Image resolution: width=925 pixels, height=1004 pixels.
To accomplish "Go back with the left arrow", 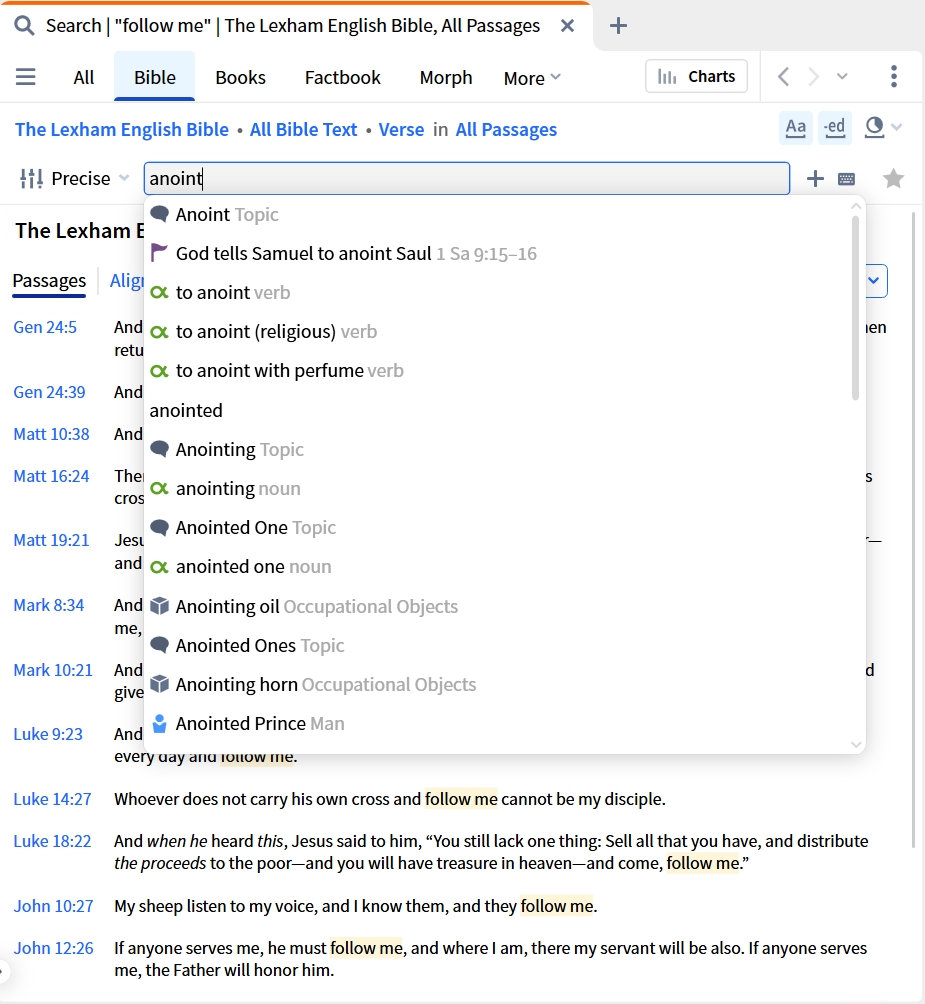I will pos(783,77).
